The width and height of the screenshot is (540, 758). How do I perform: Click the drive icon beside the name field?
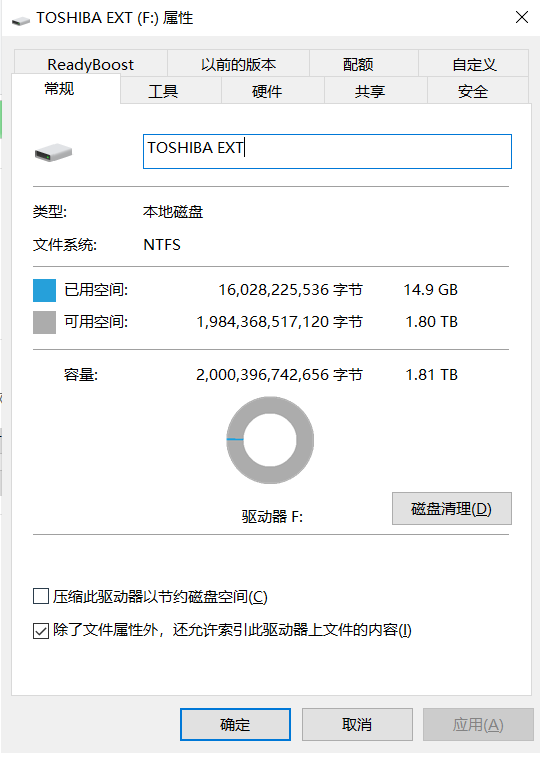(x=53, y=153)
